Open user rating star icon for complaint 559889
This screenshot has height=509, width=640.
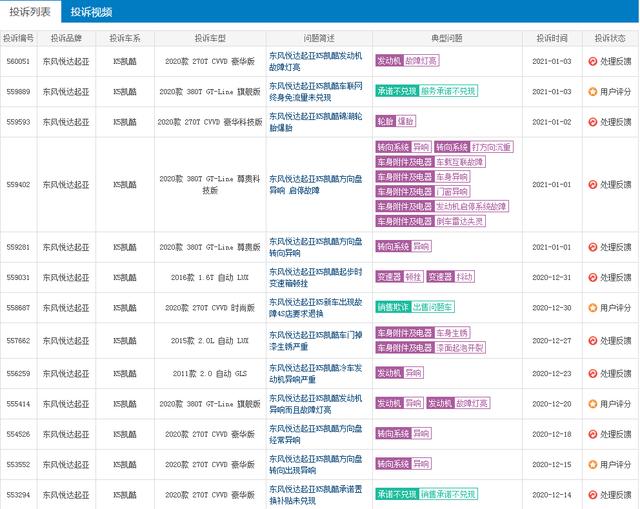[x=593, y=91]
